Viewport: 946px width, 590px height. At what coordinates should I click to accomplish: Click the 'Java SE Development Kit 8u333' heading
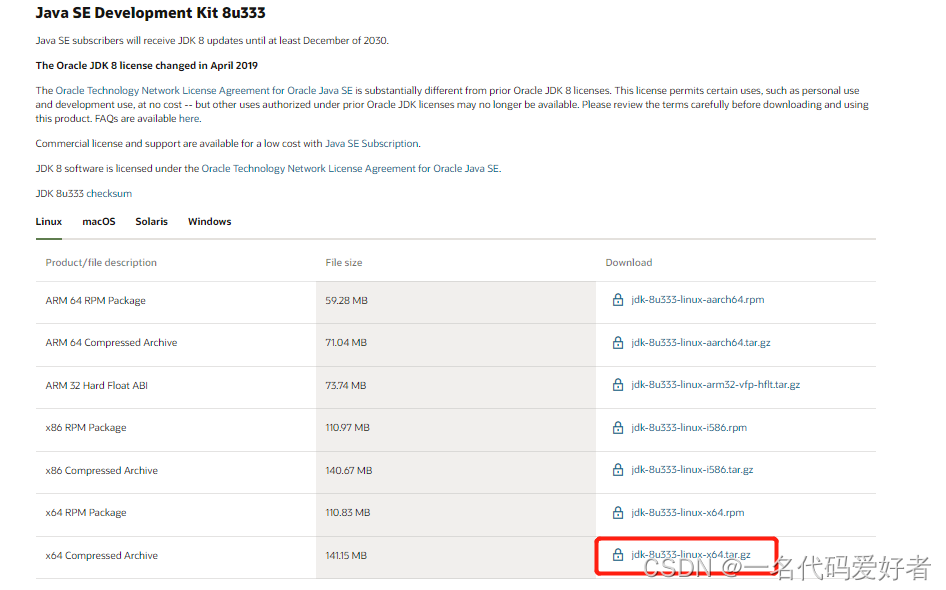pyautogui.click(x=150, y=13)
